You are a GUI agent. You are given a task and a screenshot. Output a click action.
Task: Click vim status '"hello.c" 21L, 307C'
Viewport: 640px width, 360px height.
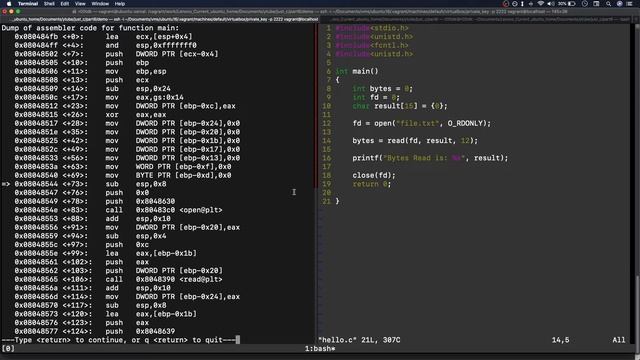pyautogui.click(x=359, y=340)
